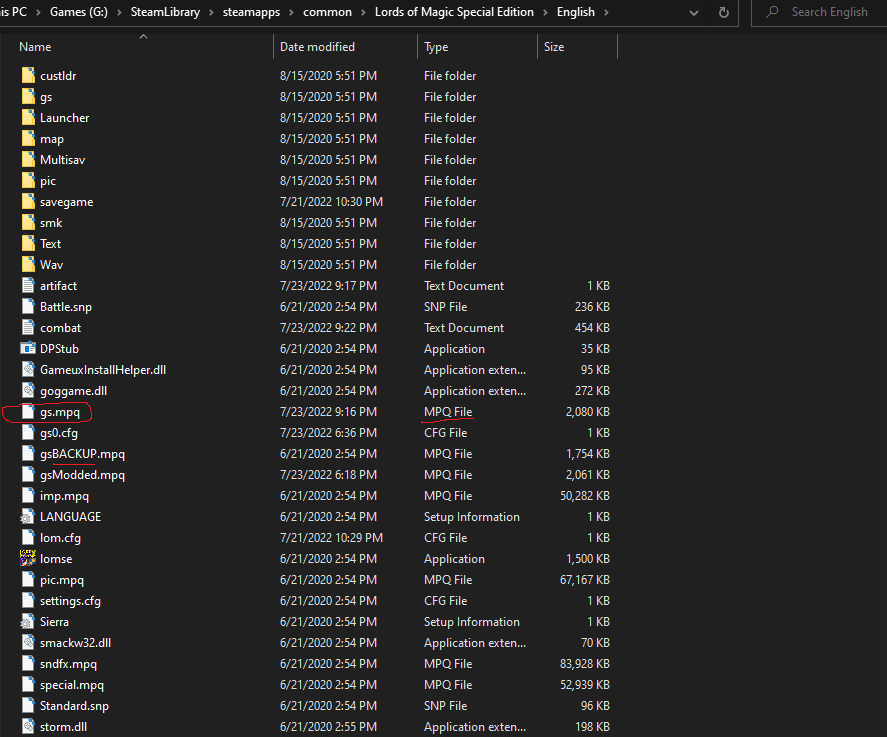
Task: Select the gs0.cfg file name
Action: click(x=59, y=433)
